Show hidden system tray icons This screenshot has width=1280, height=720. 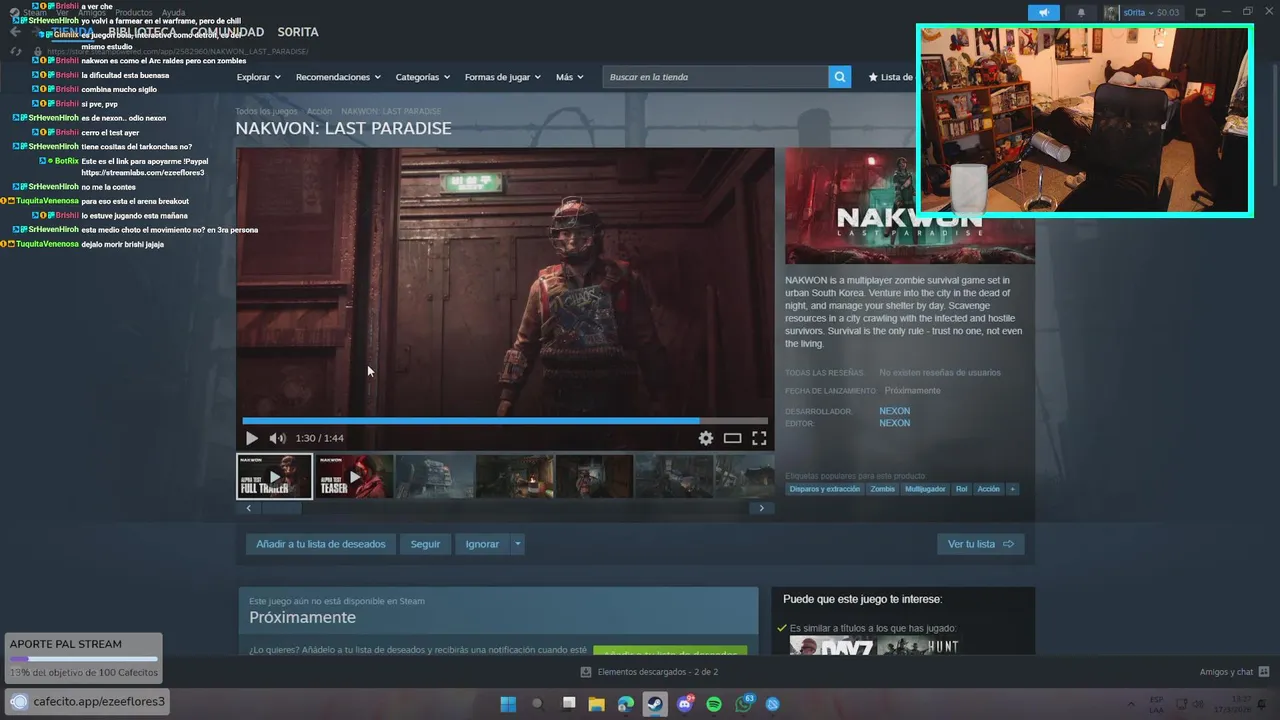click(x=1131, y=704)
